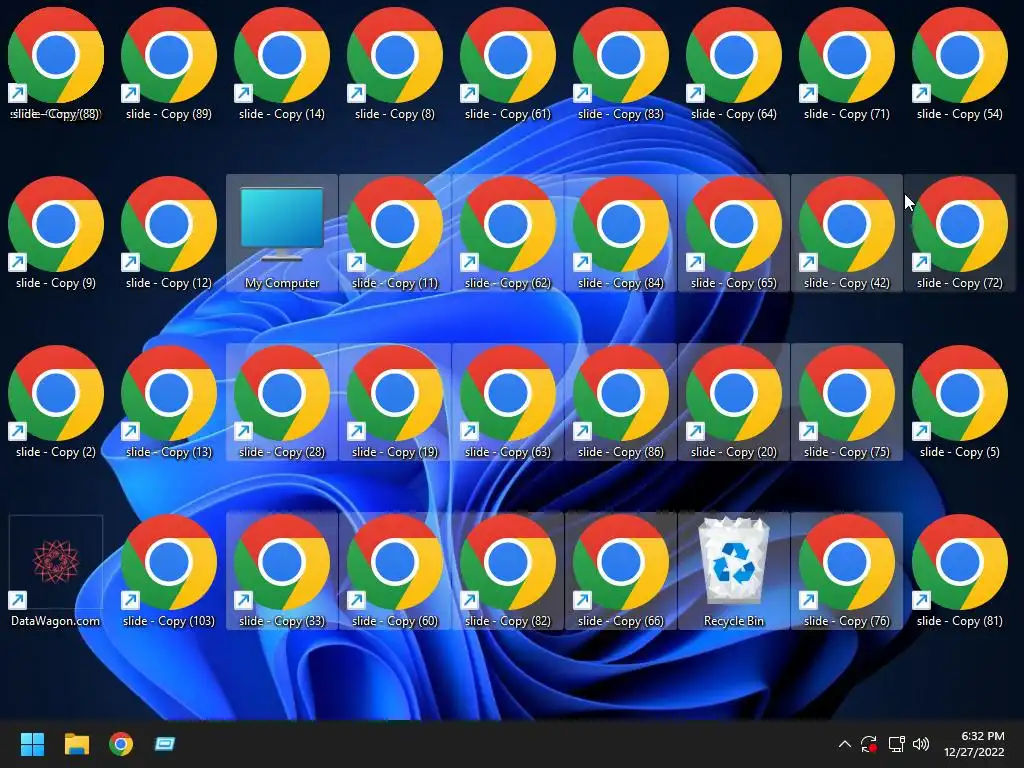Select the slide - Copy (60) shortcut

coord(394,571)
